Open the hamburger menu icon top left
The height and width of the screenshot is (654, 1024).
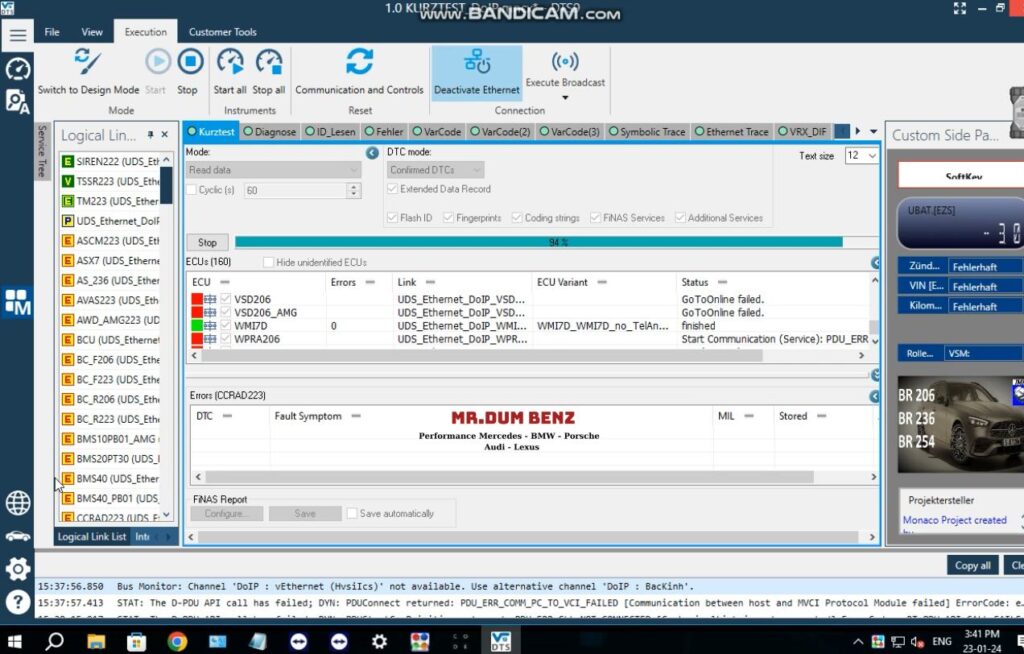17,31
